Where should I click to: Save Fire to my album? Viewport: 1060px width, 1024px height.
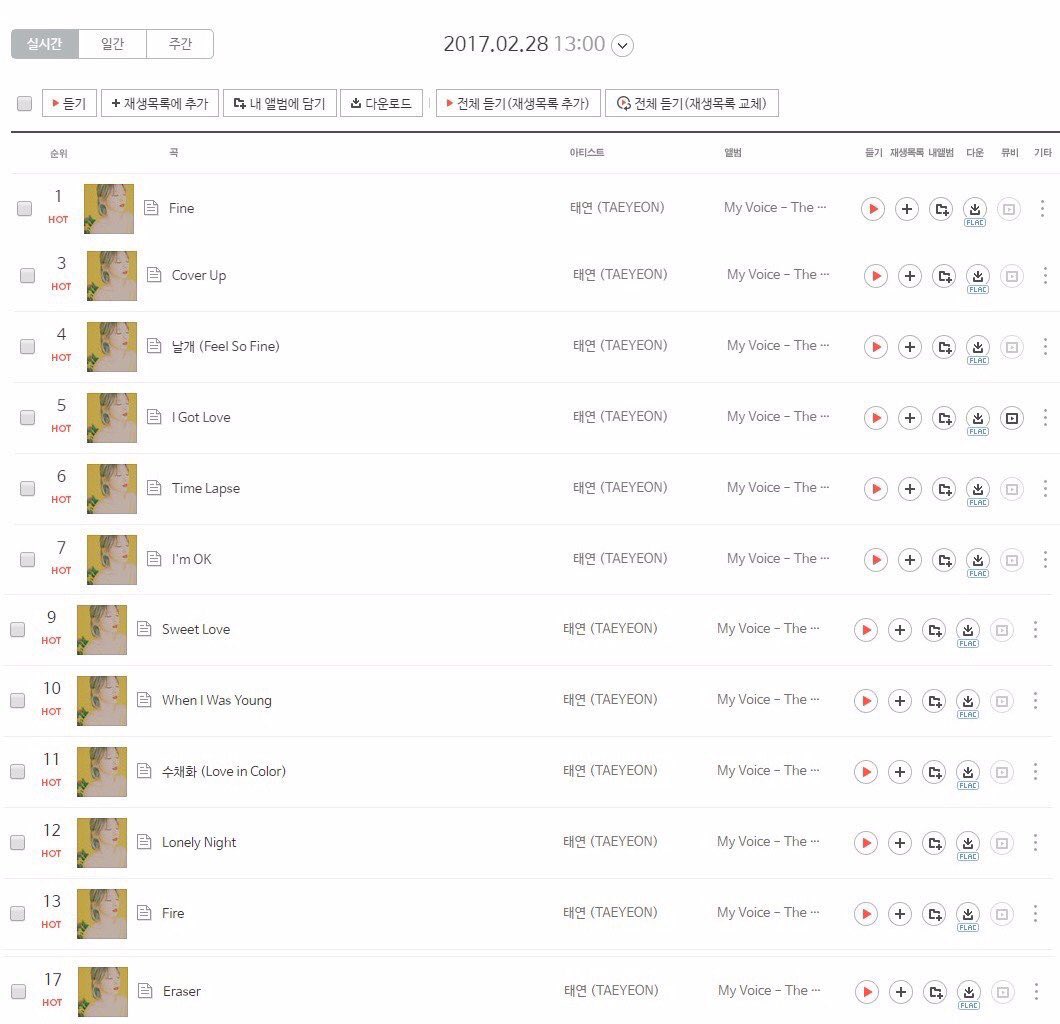point(934,914)
